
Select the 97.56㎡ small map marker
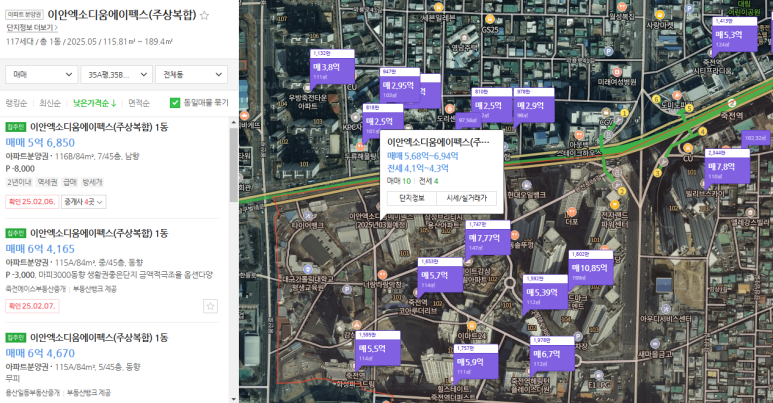[x=468, y=120]
